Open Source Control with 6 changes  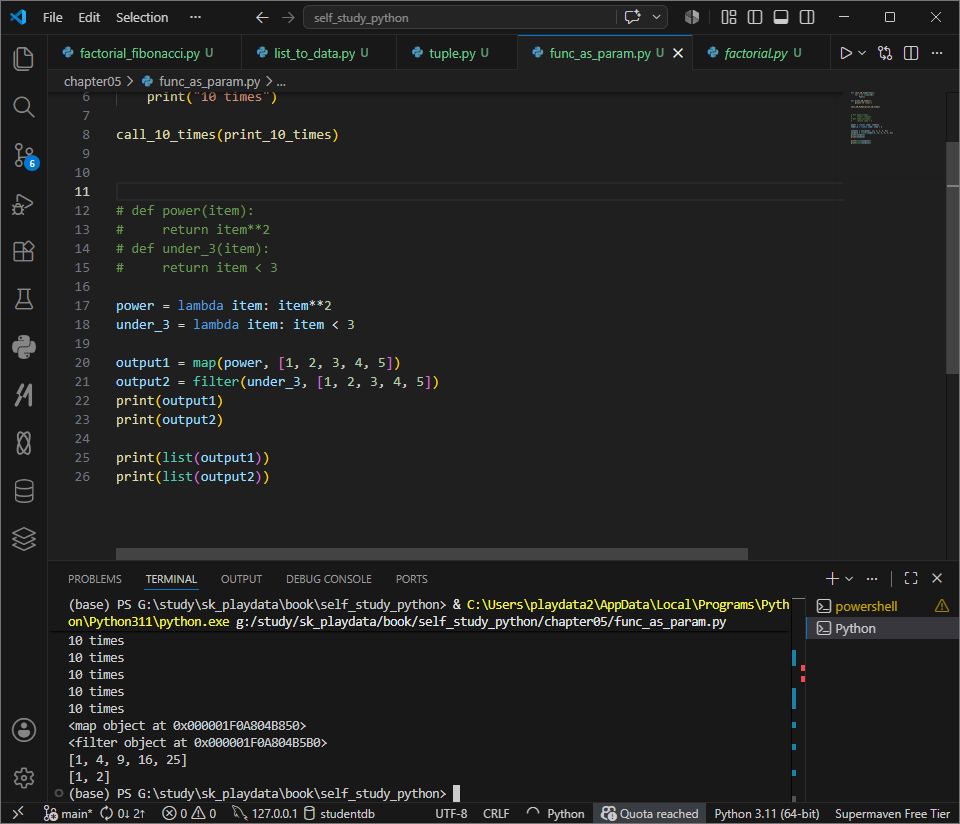(x=24, y=155)
